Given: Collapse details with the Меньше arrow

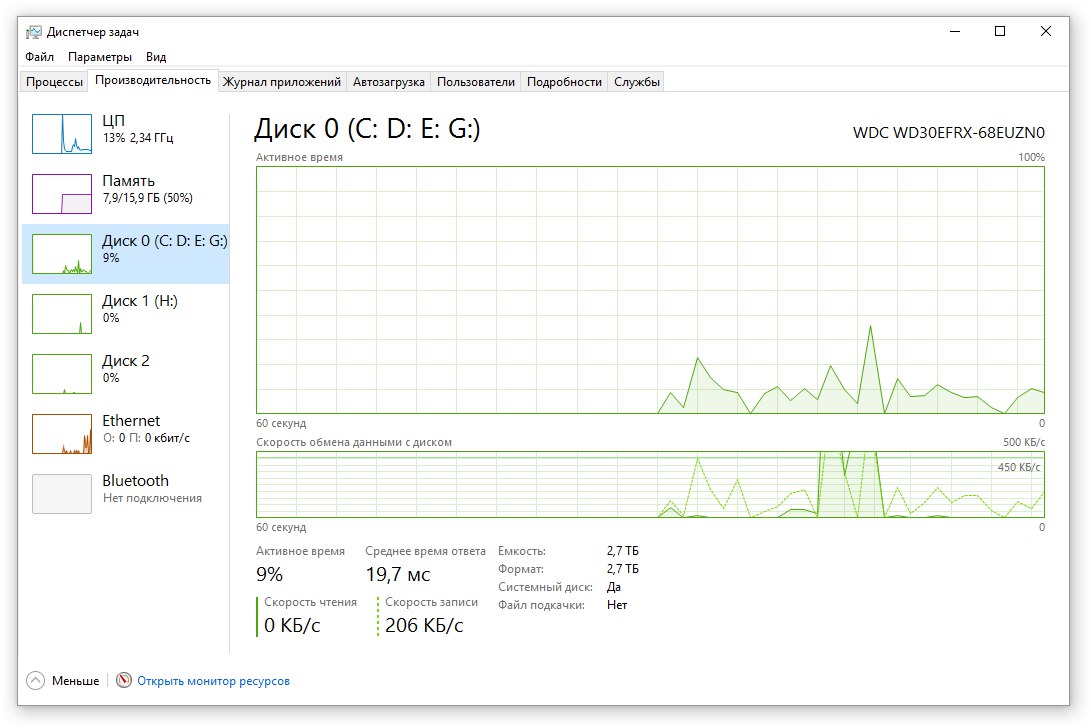Looking at the screenshot, I should [x=36, y=681].
